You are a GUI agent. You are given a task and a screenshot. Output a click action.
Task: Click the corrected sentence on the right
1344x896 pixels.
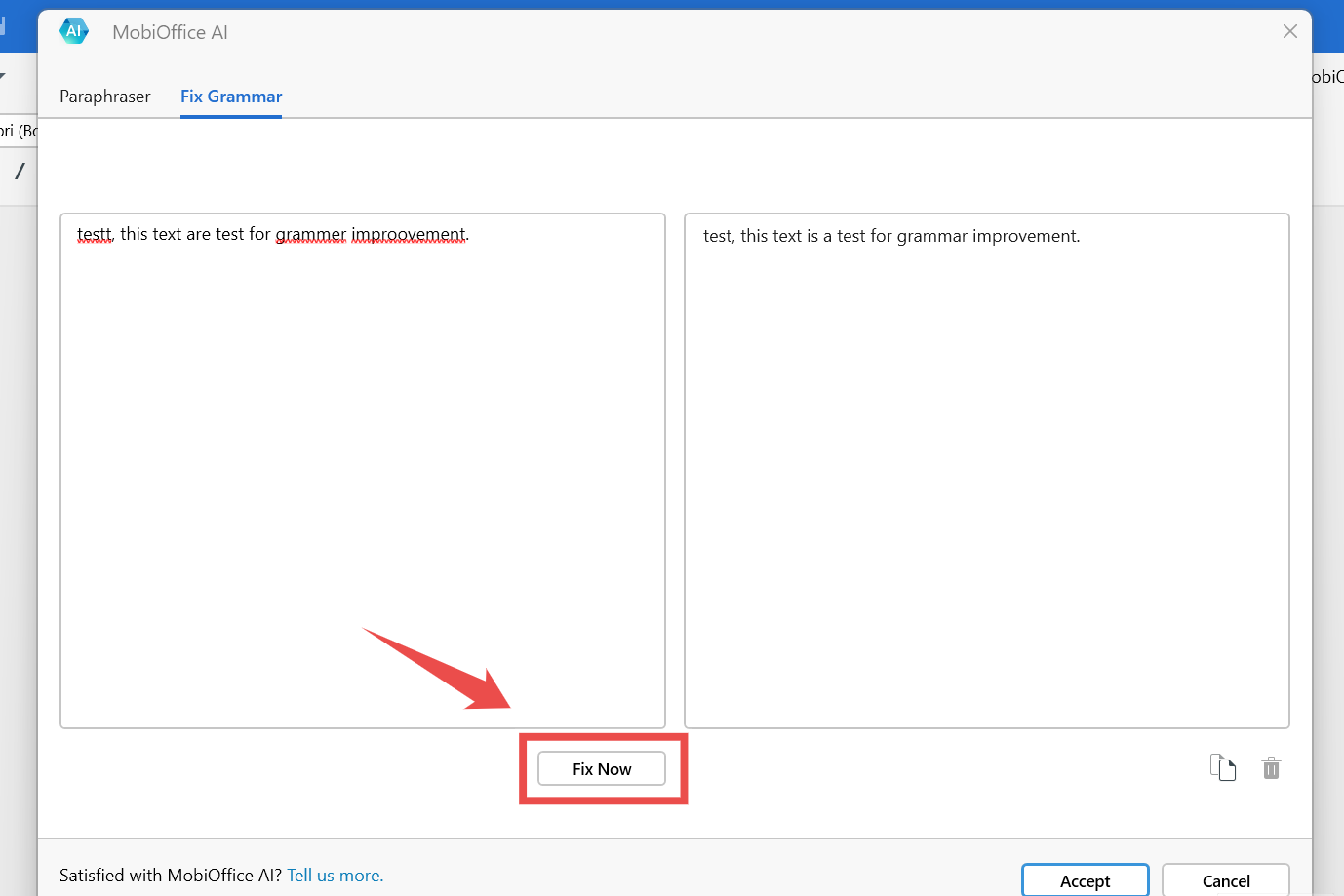[x=890, y=235]
